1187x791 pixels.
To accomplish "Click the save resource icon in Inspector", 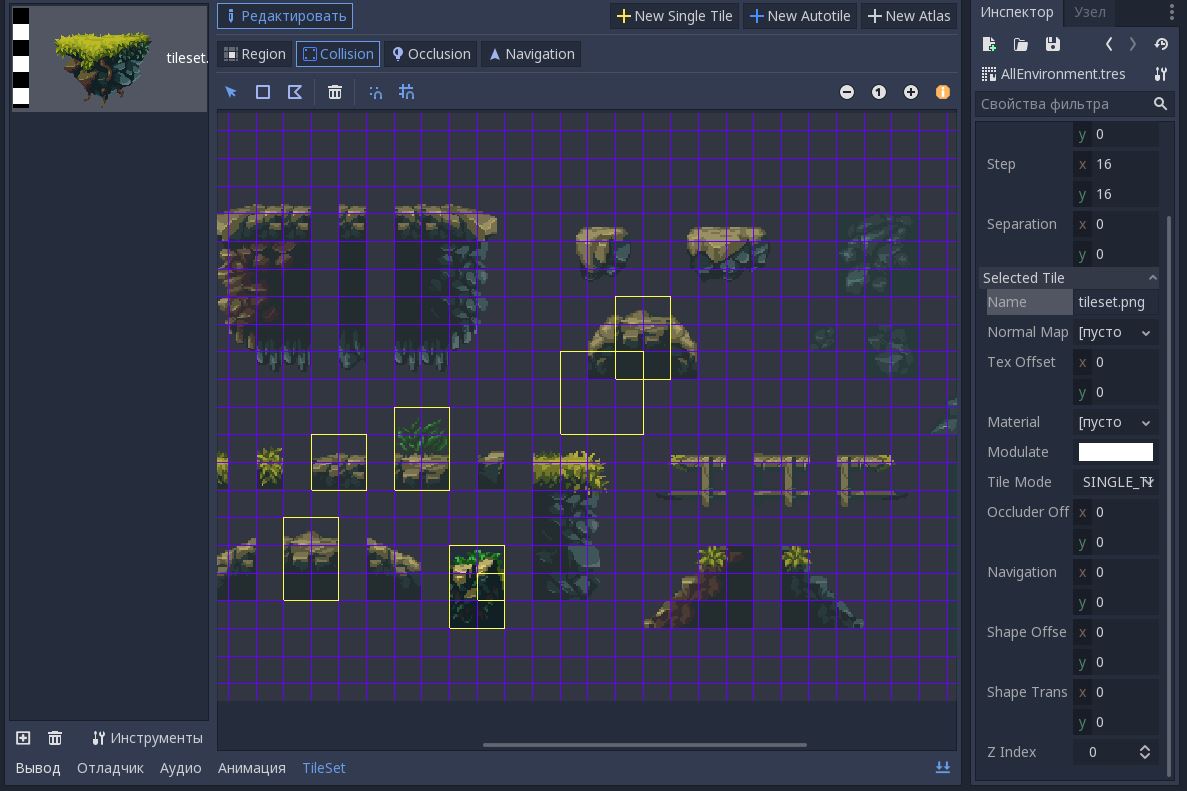I will [1053, 44].
